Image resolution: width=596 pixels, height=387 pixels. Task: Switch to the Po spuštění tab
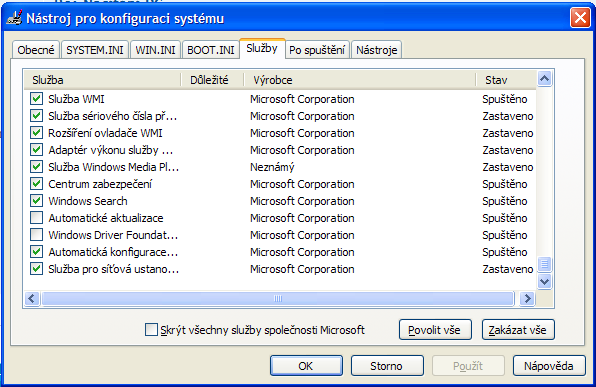(x=317, y=50)
